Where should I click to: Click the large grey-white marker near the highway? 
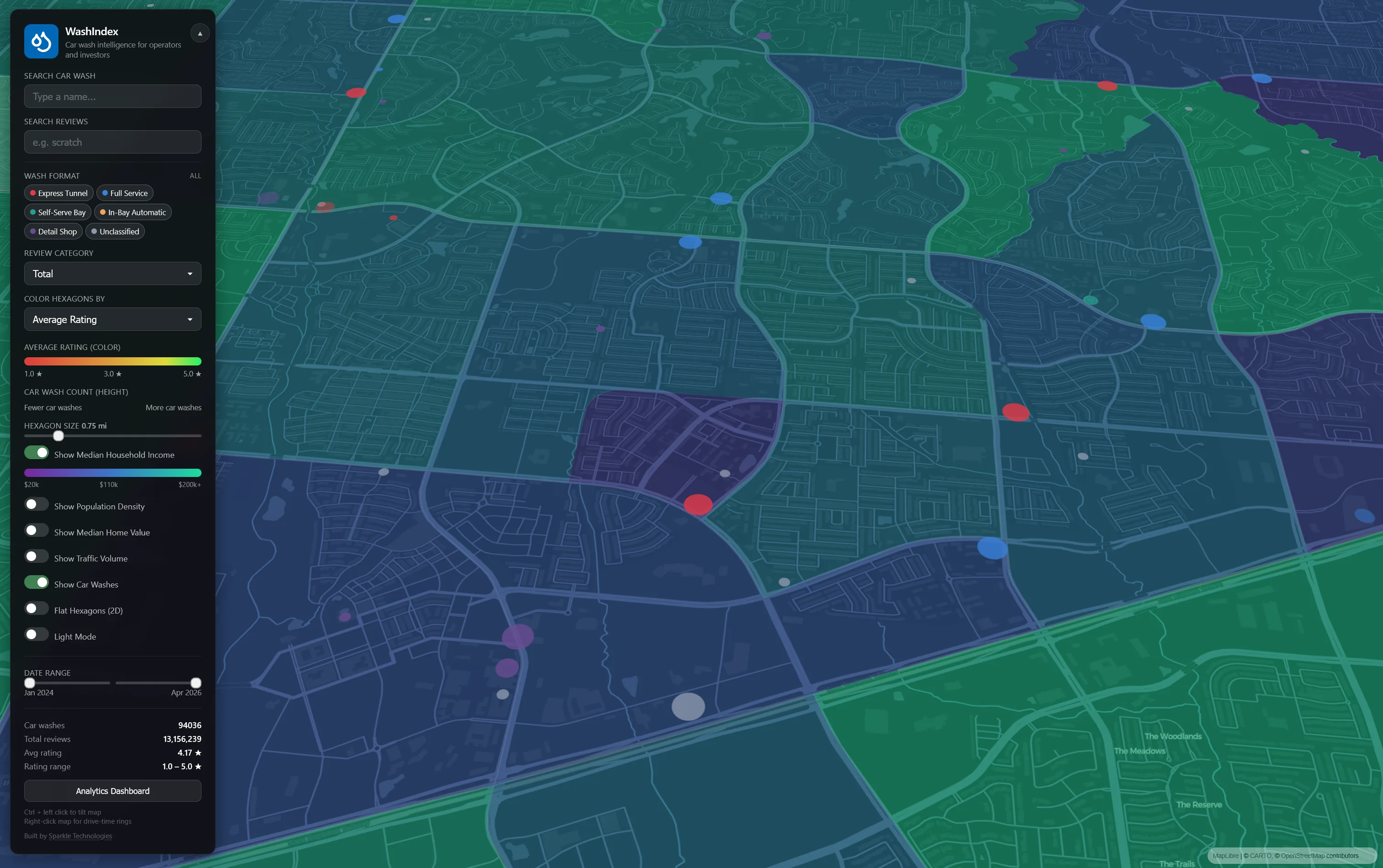pos(689,706)
